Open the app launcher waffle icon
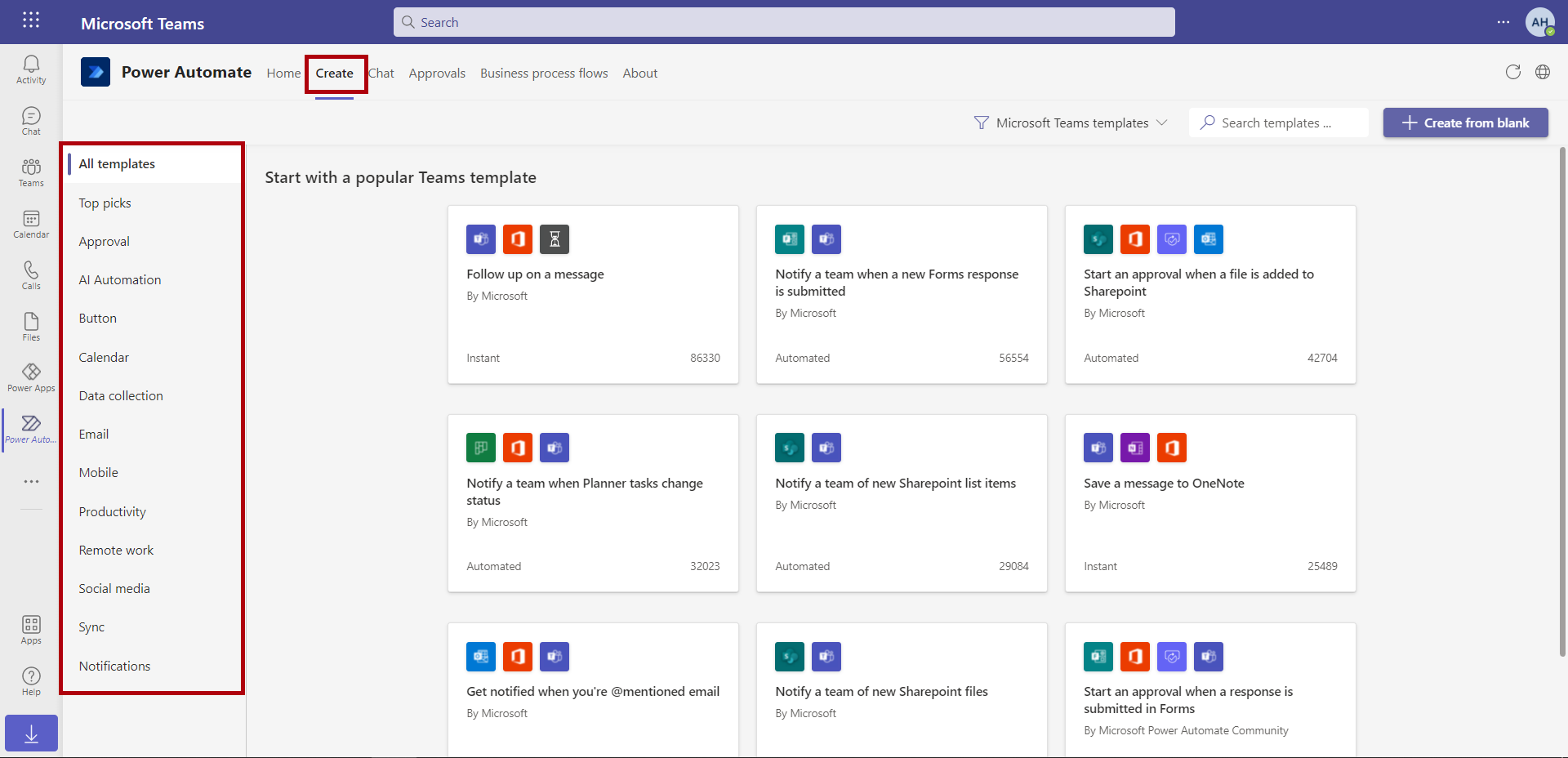This screenshot has height=758, width=1568. click(31, 20)
